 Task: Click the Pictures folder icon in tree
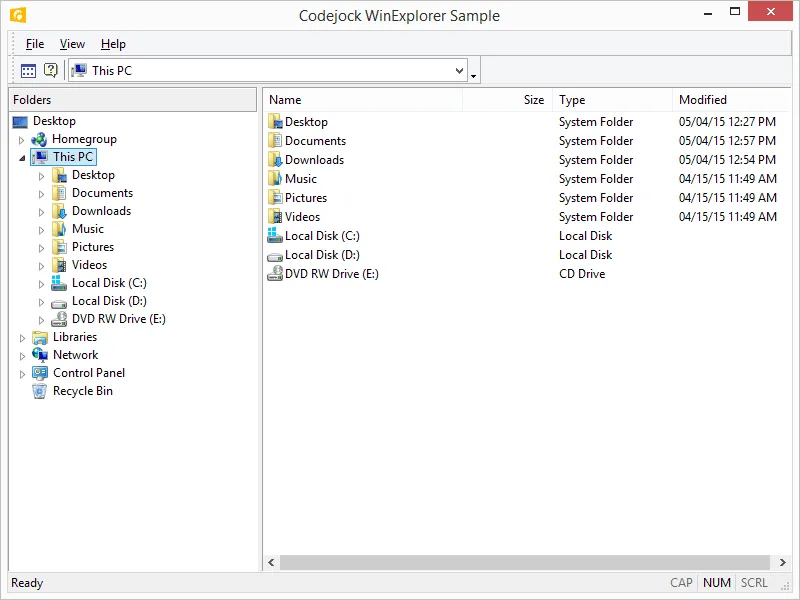[59, 247]
